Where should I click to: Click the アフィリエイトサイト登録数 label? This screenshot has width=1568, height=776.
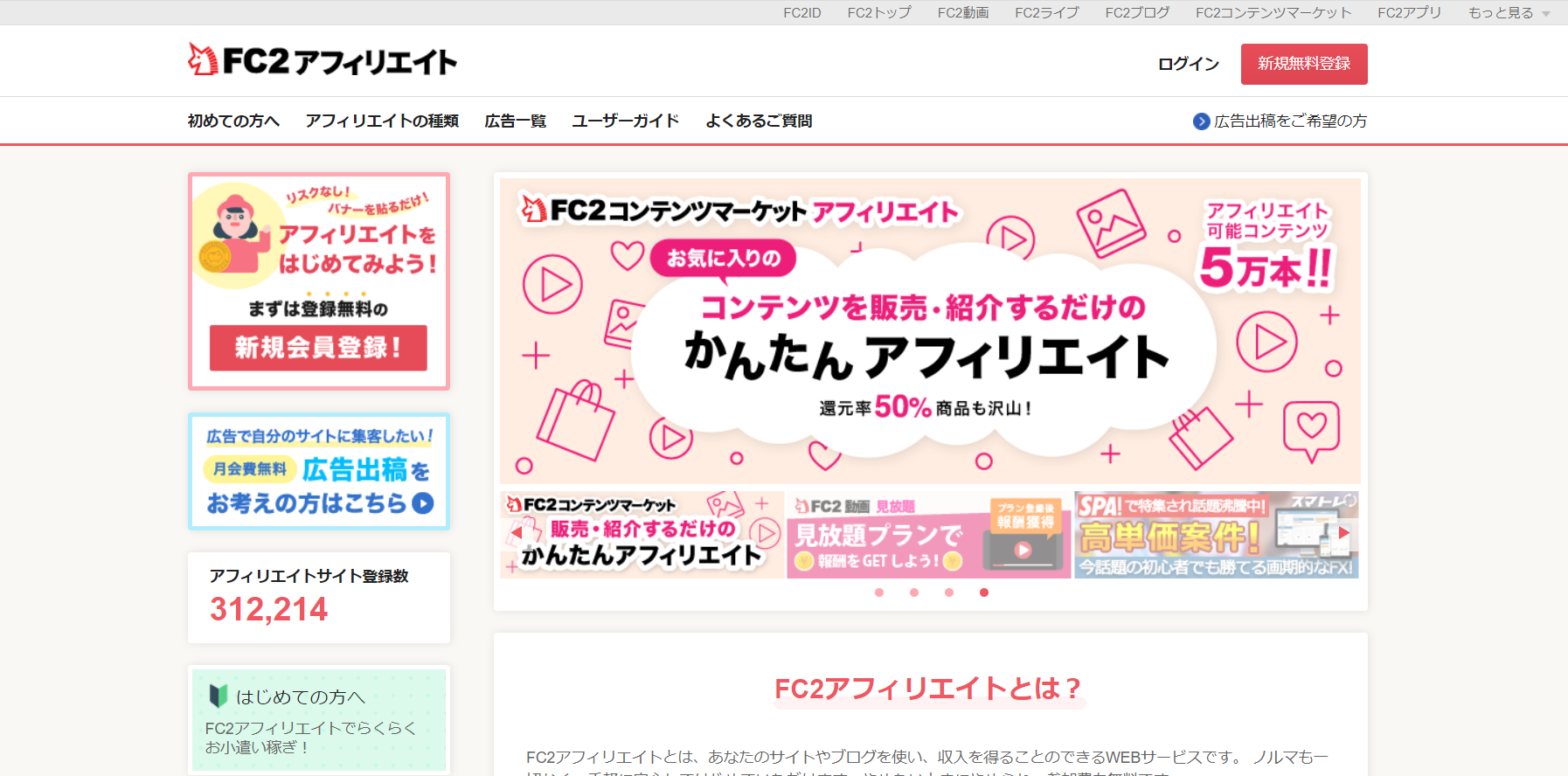[309, 576]
